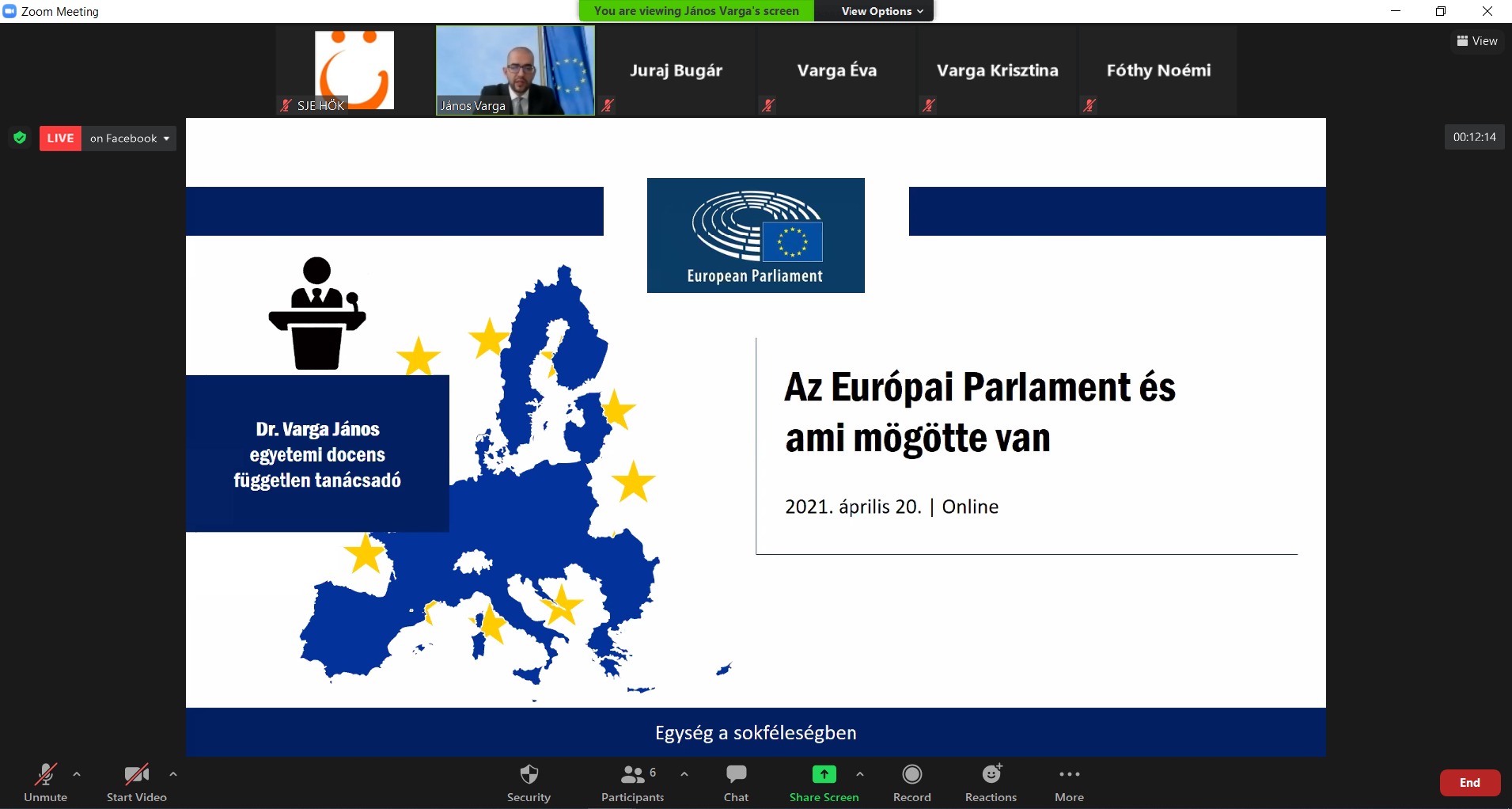Start Video camera toggle
Image resolution: width=1512 pixels, height=809 pixels.
pyautogui.click(x=136, y=782)
